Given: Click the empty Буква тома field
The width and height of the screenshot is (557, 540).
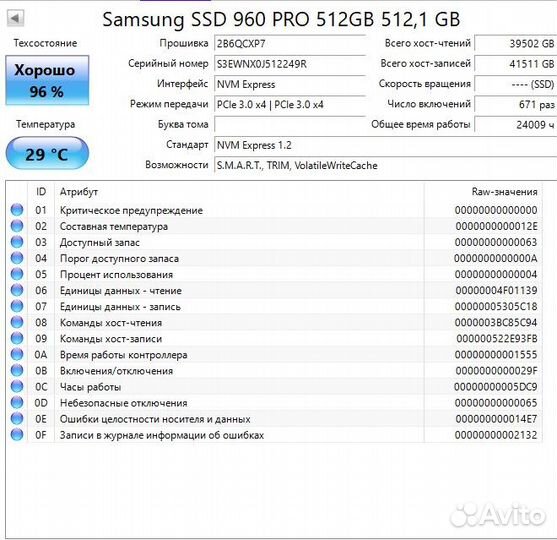Looking at the screenshot, I should [x=290, y=125].
